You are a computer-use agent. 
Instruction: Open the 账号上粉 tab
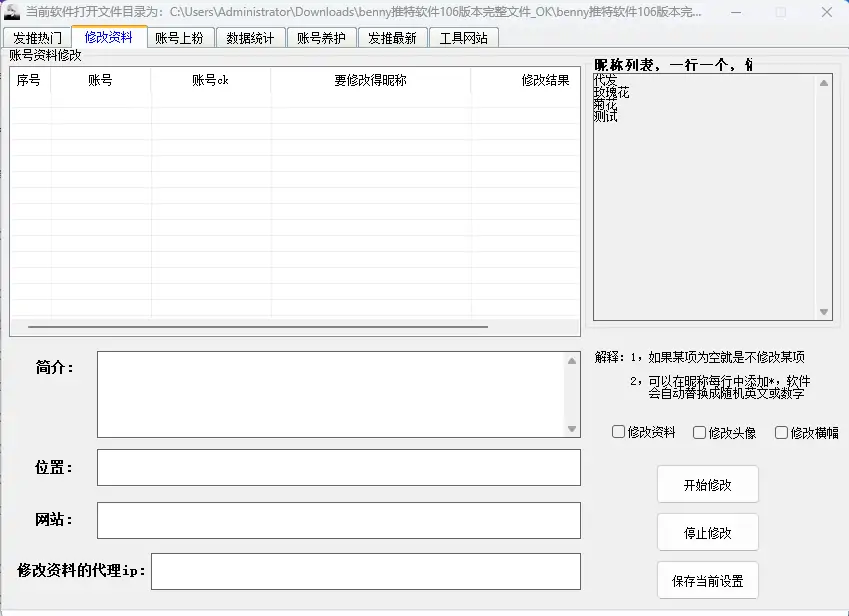coord(179,38)
